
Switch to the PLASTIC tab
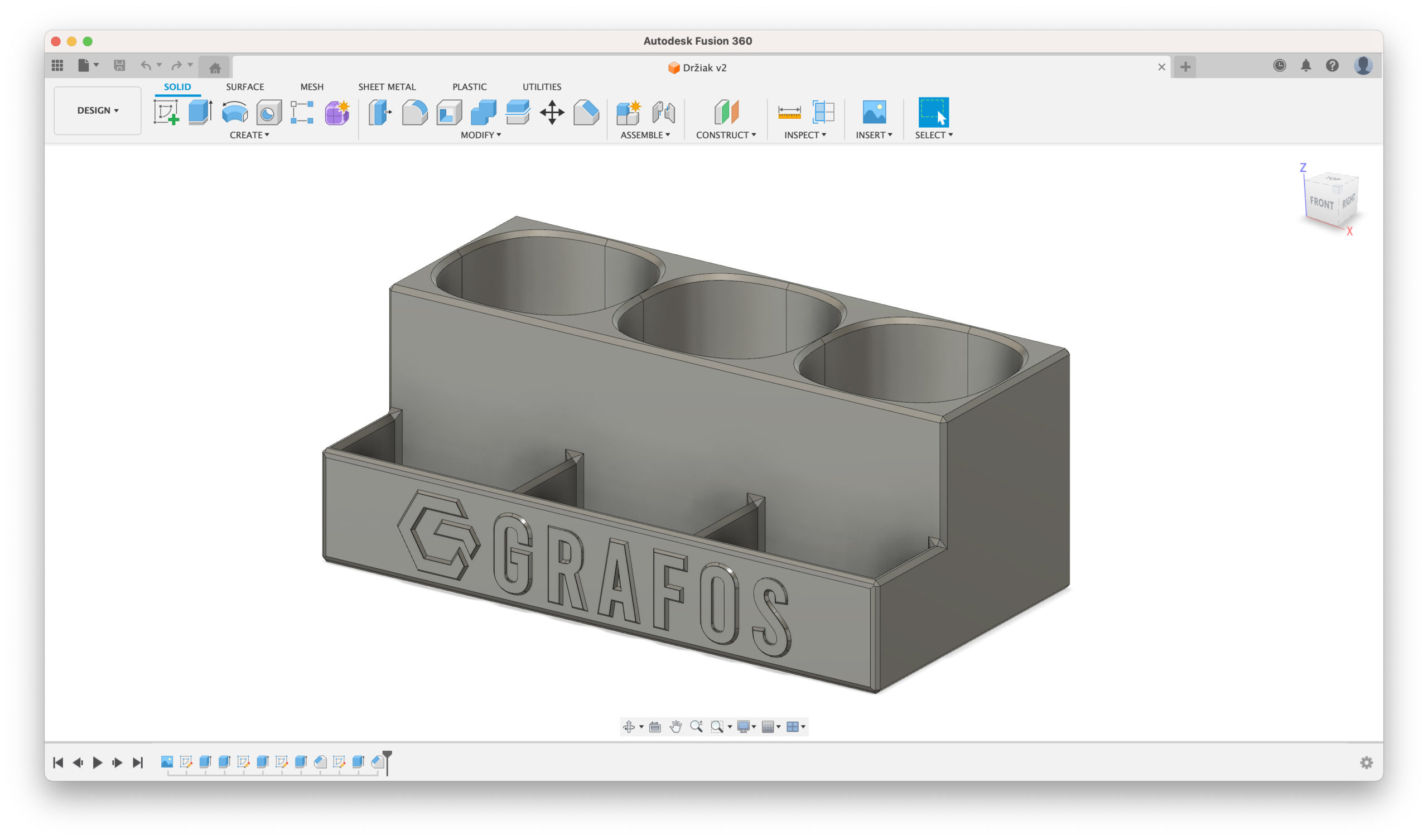[469, 86]
